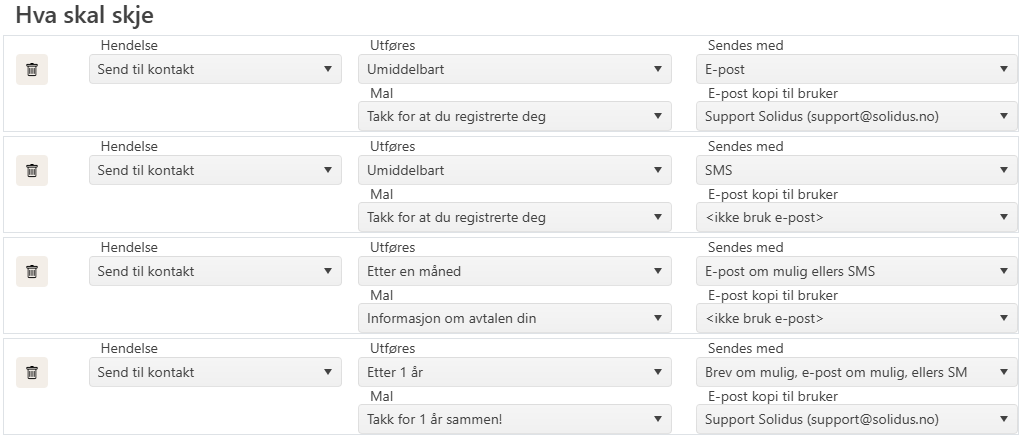
Task: Open Hendelse dropdown in the 'Etter 1 år' row
Action: click(215, 372)
